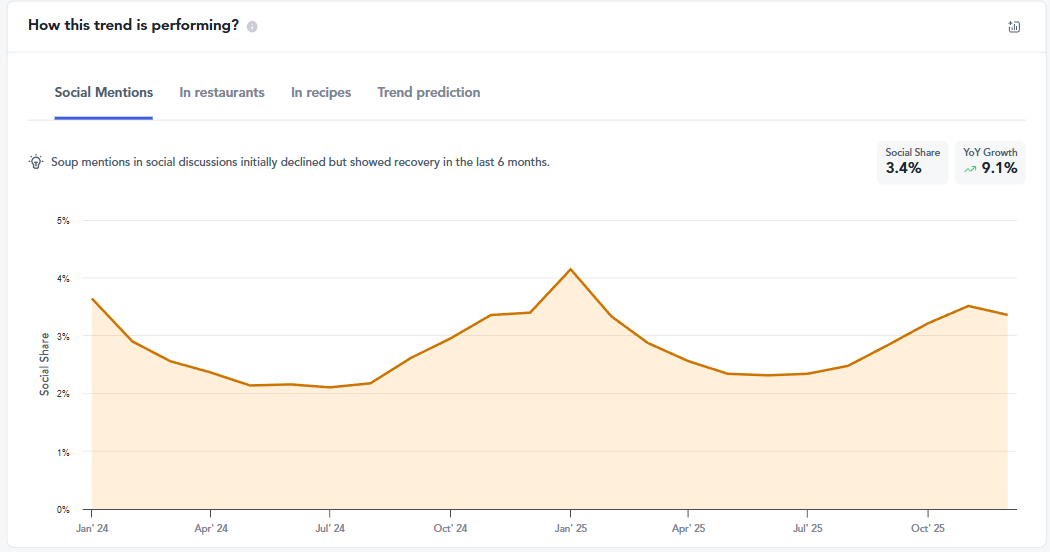
Task: Select the In recipes tab
Action: (321, 92)
